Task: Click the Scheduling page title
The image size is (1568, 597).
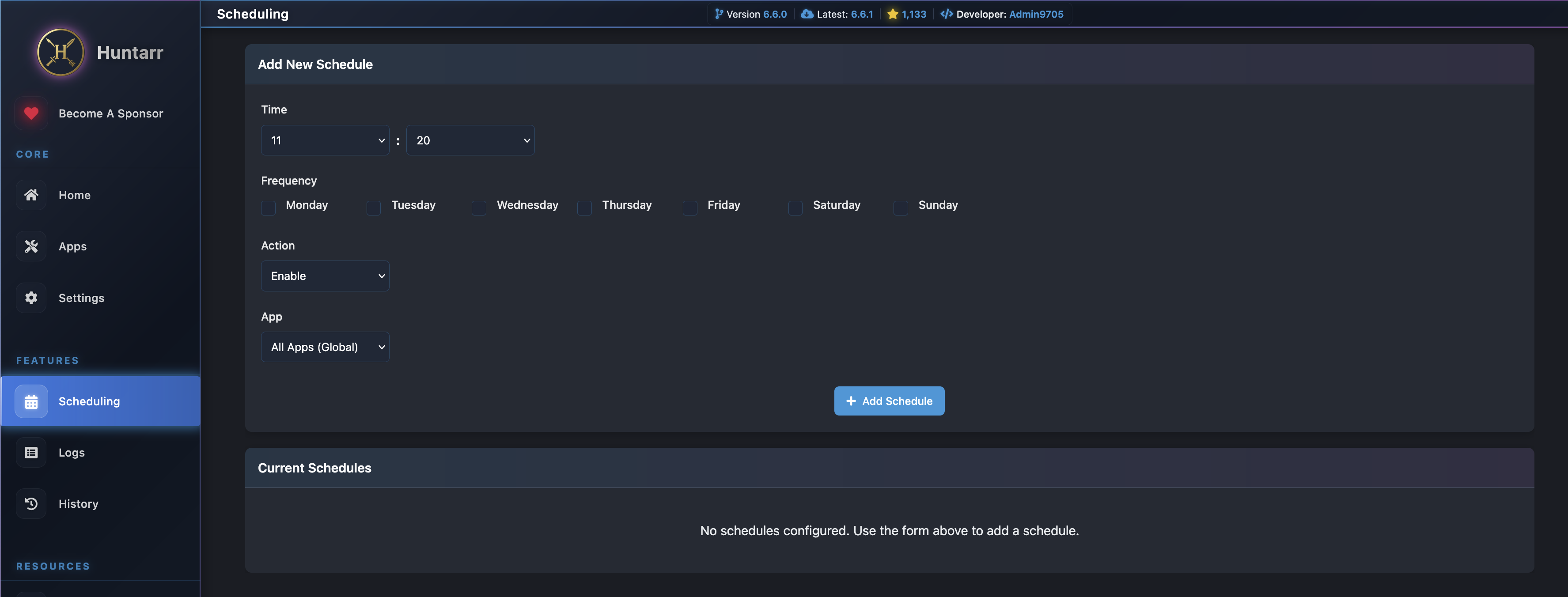Action: click(253, 14)
